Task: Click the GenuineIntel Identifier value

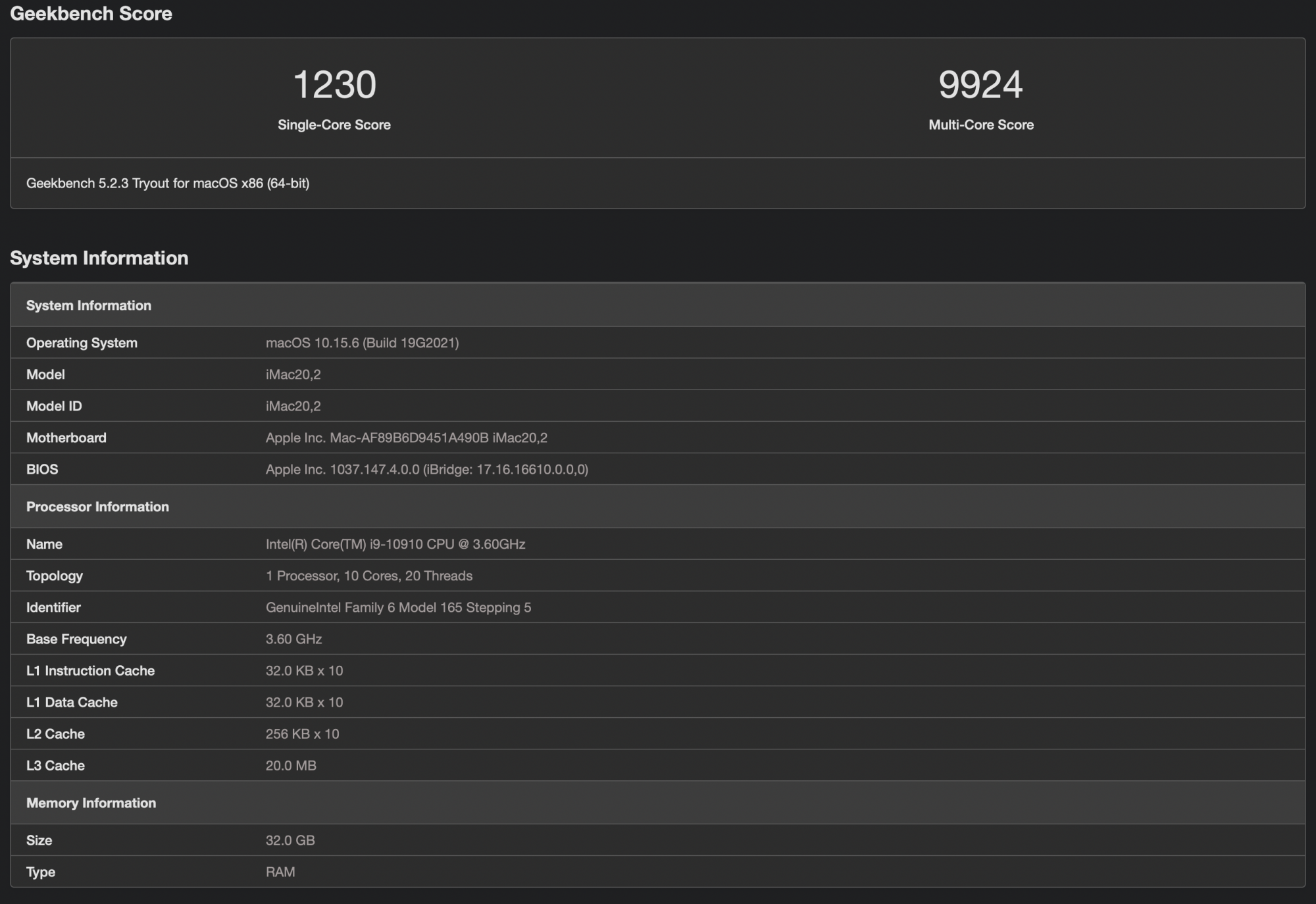Action: [398, 607]
